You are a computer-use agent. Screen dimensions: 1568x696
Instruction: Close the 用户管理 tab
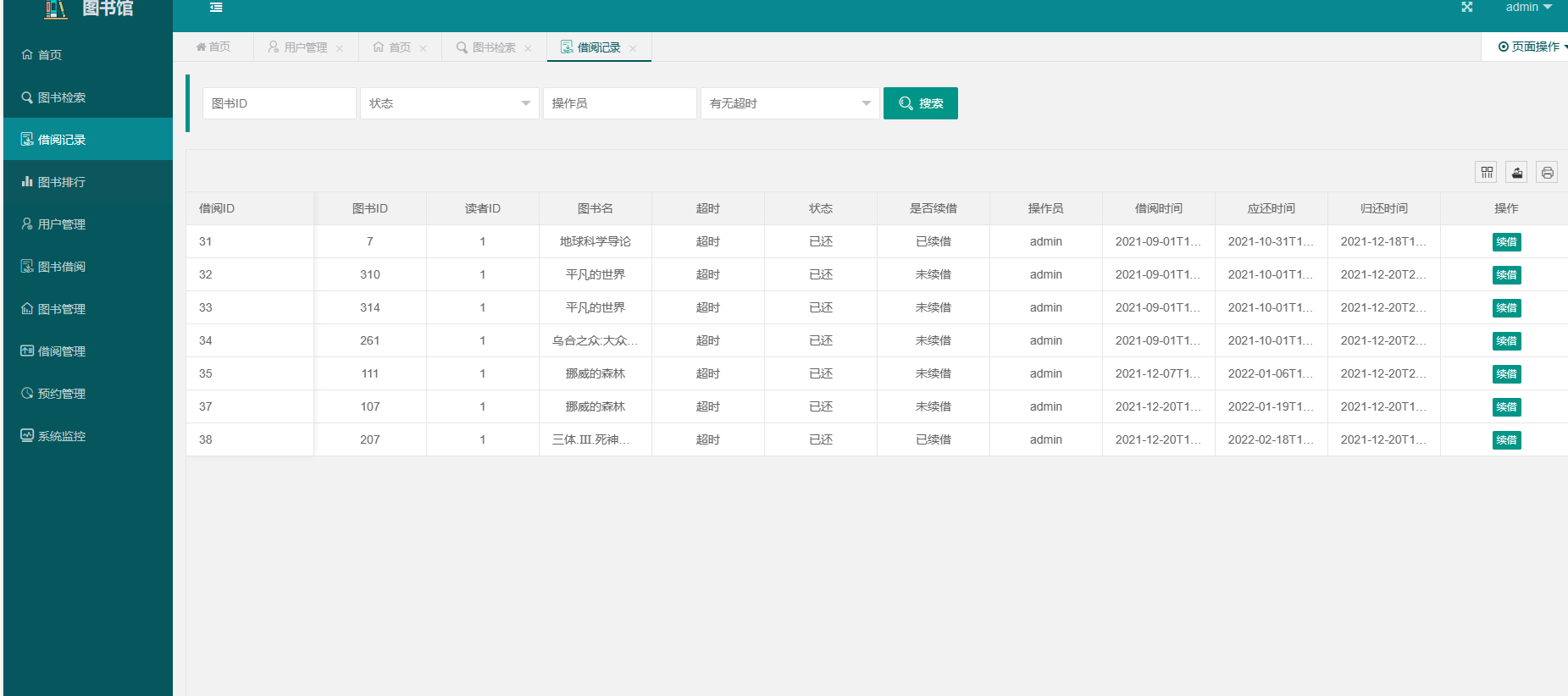(x=340, y=48)
